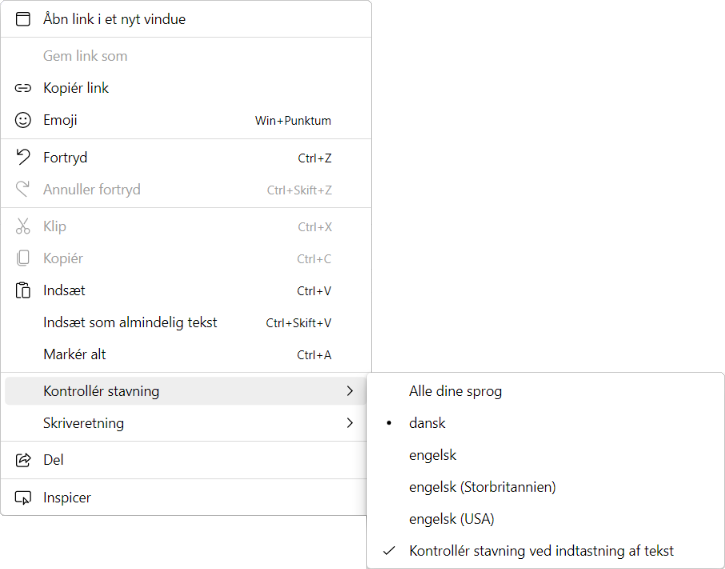Click the chain link icon for Kopiér link
This screenshot has height=569, width=725.
click(23, 88)
